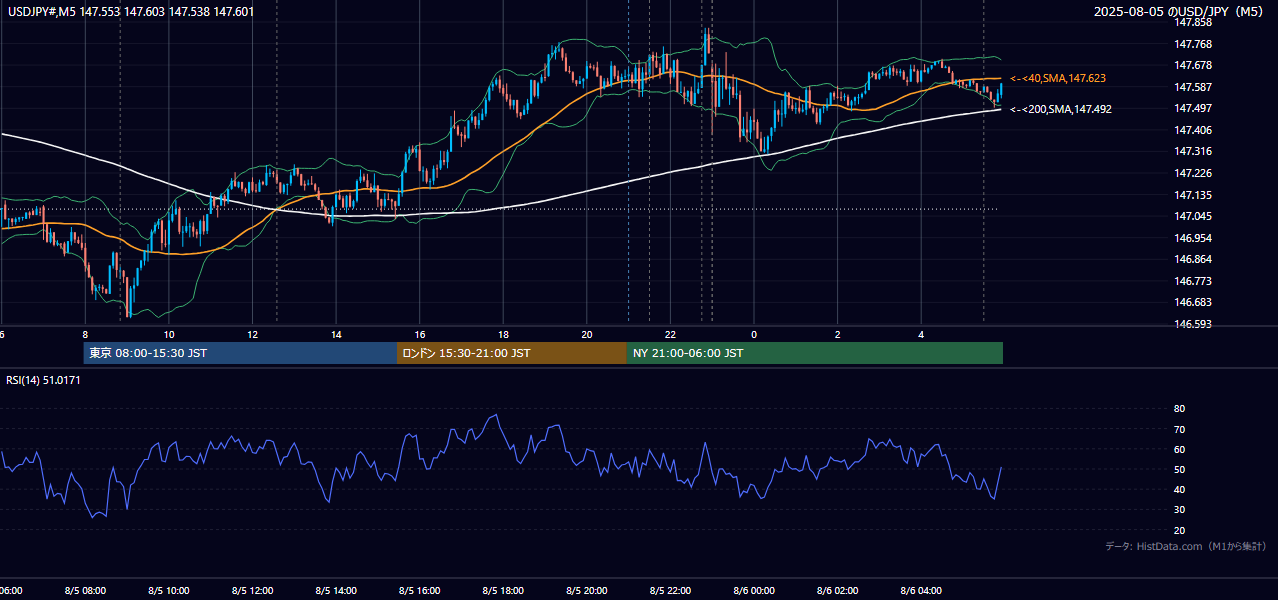Click RSI scale level 30
Image resolution: width=1278 pixels, height=600 pixels.
[x=1179, y=510]
